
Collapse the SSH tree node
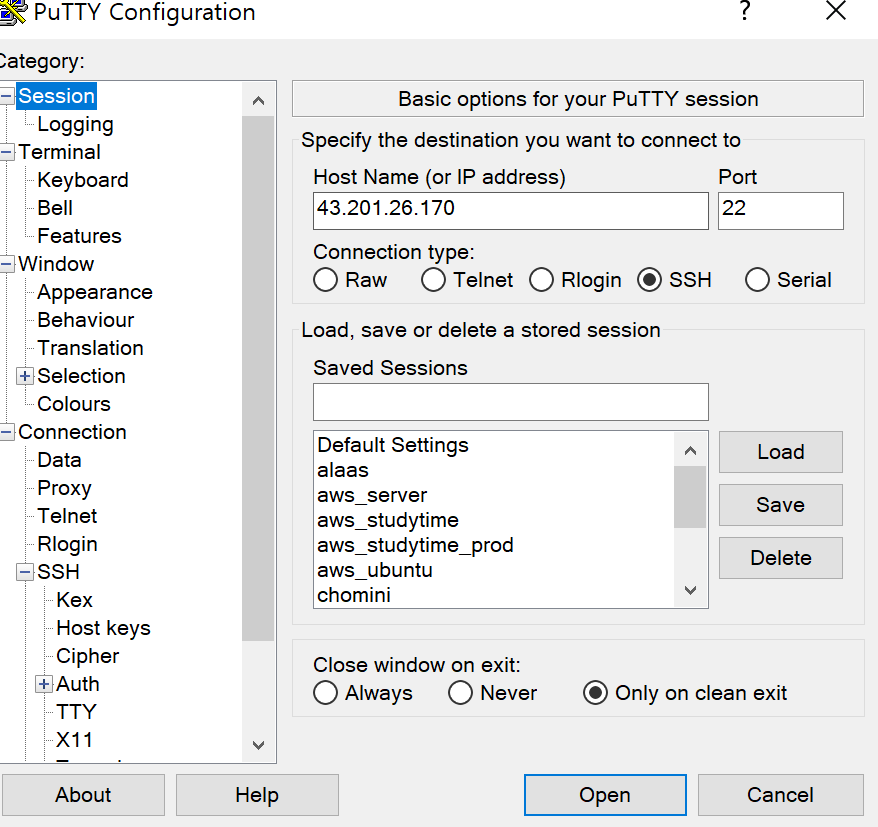(25, 572)
